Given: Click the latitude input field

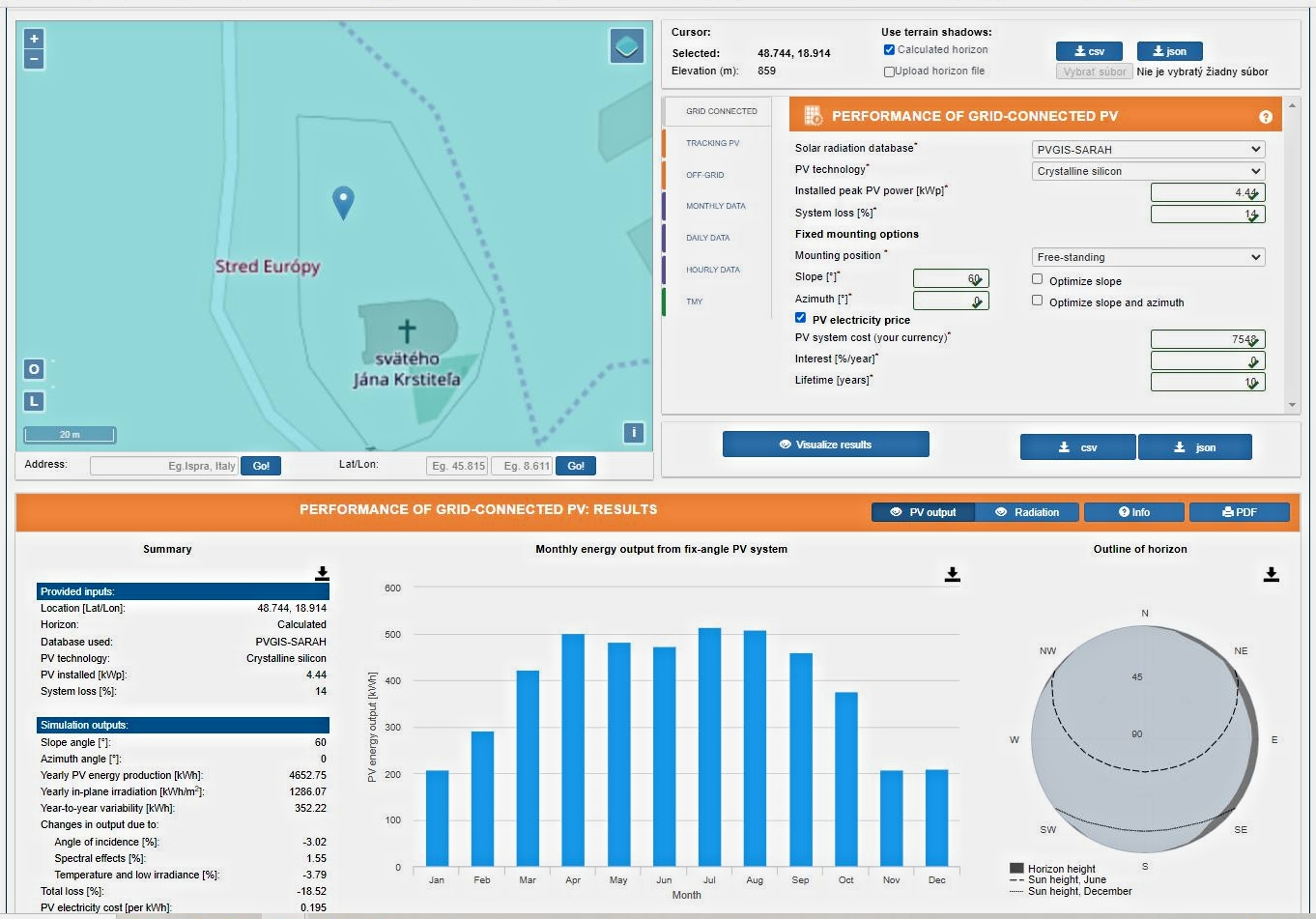Looking at the screenshot, I should click(x=457, y=466).
